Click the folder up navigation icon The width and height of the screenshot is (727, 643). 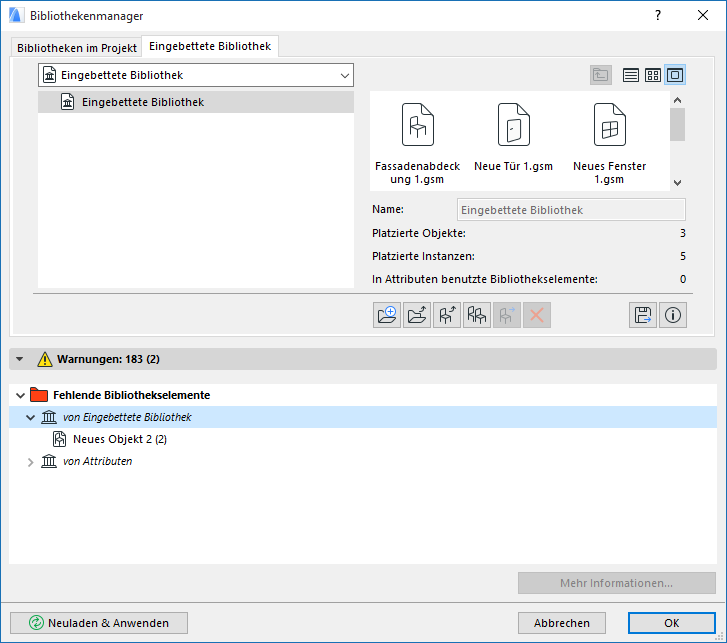point(601,75)
